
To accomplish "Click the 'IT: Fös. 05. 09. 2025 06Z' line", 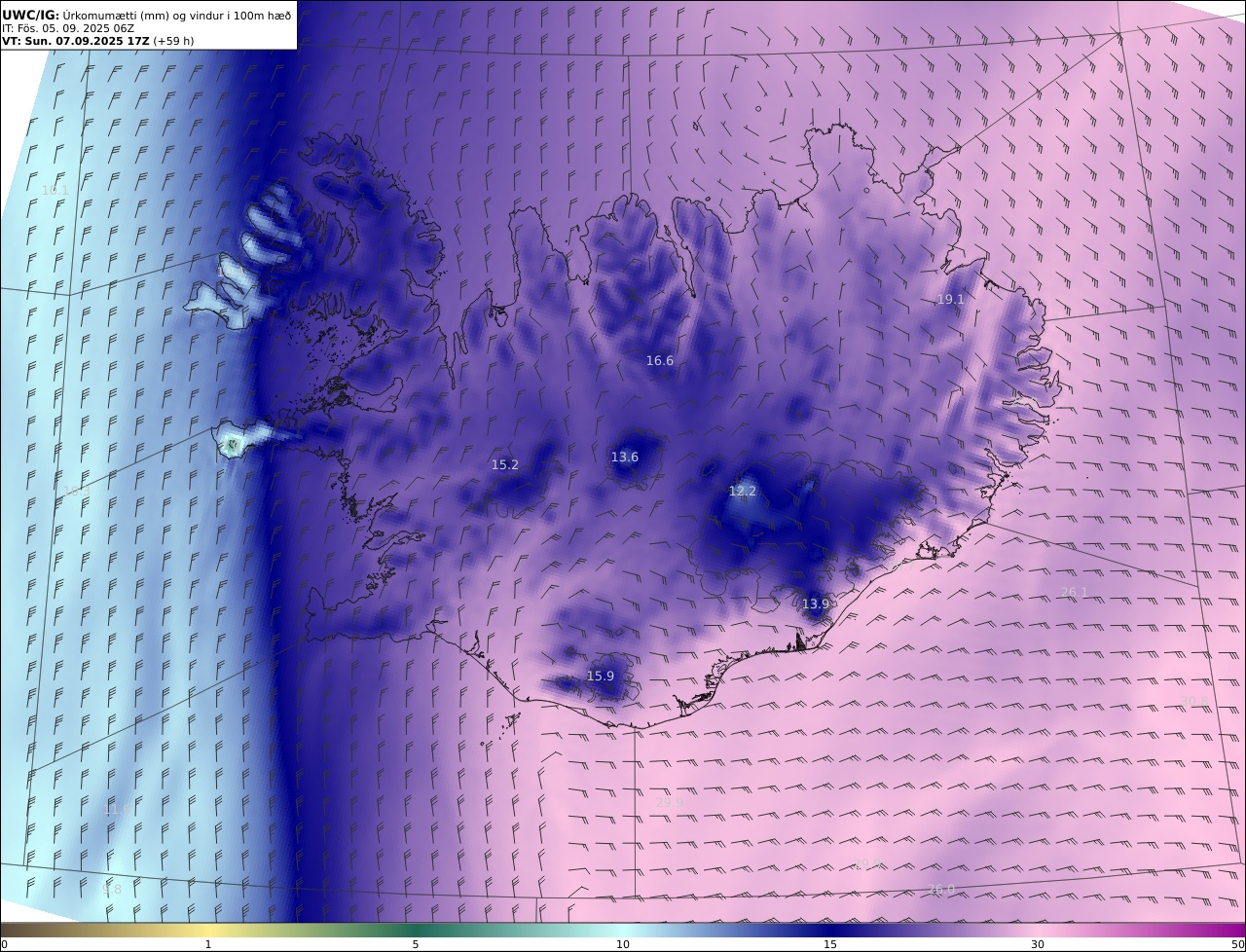I will (x=67, y=28).
